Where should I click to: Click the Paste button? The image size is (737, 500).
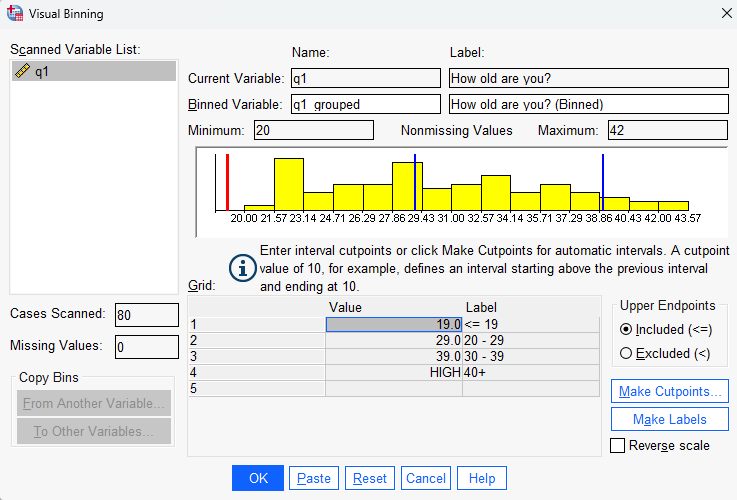coord(314,479)
